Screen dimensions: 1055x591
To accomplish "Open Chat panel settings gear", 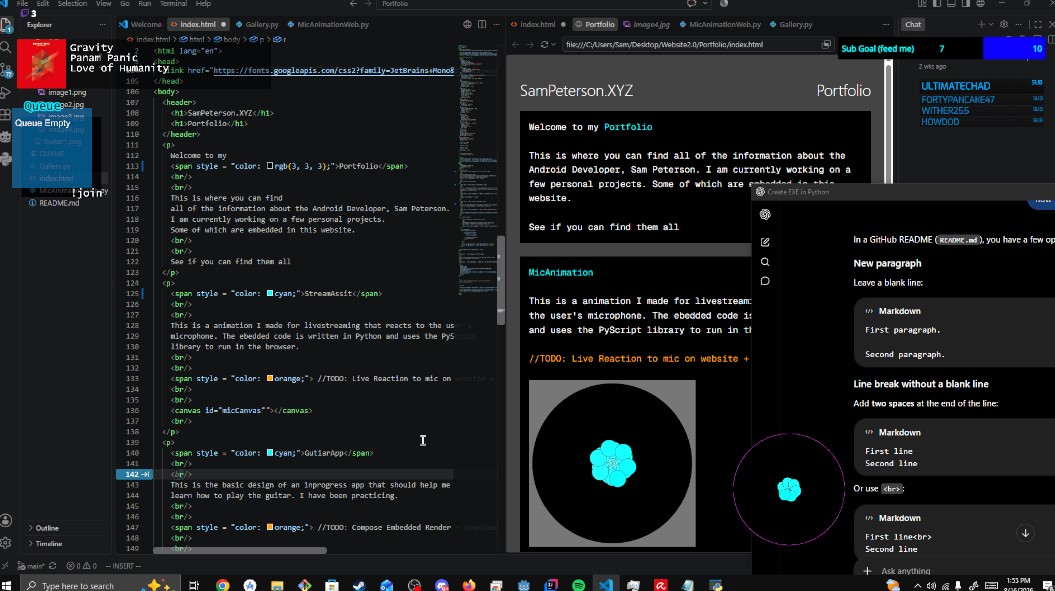I will pos(1003,24).
